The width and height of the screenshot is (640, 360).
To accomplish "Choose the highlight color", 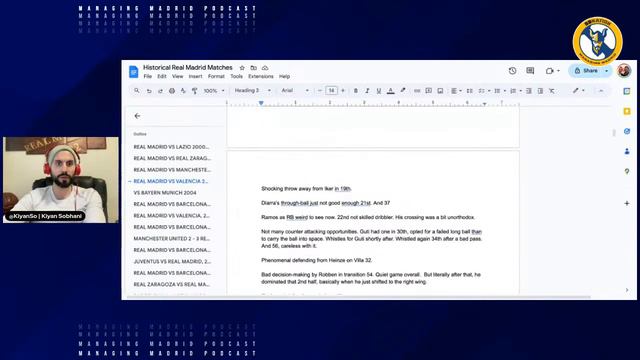I will 403,91.
